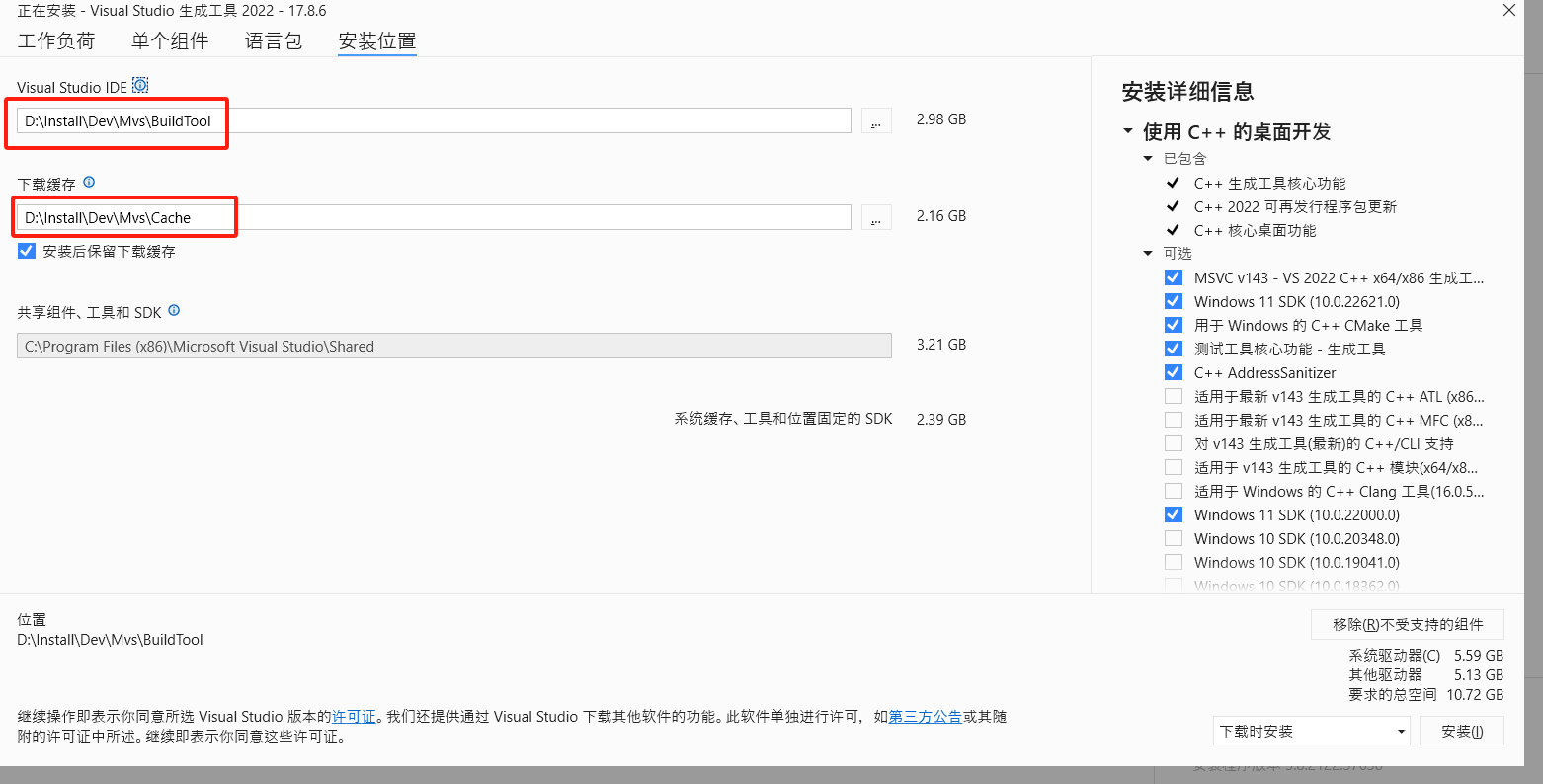
Task: Check Windows 10 SDK (10.0.20348.0)
Action: (1174, 539)
